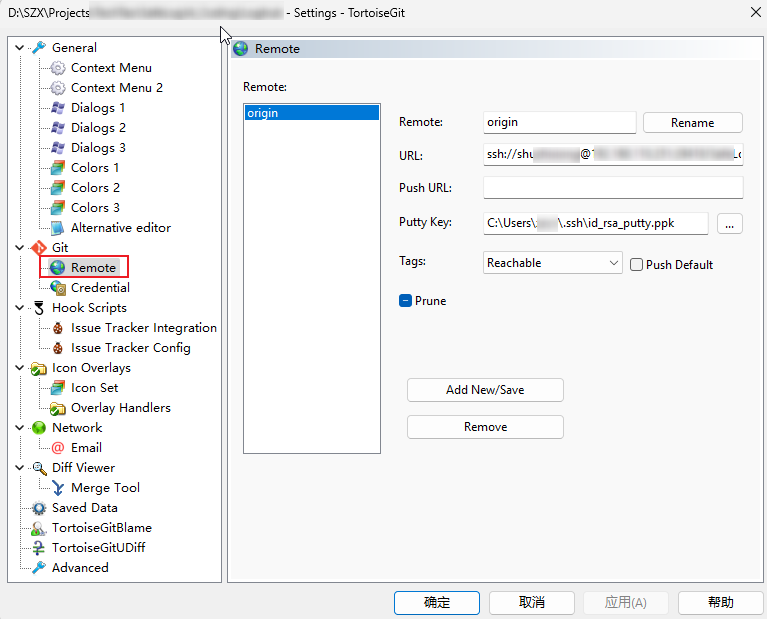This screenshot has height=619, width=767.
Task: Click the URL input field
Action: (x=613, y=155)
